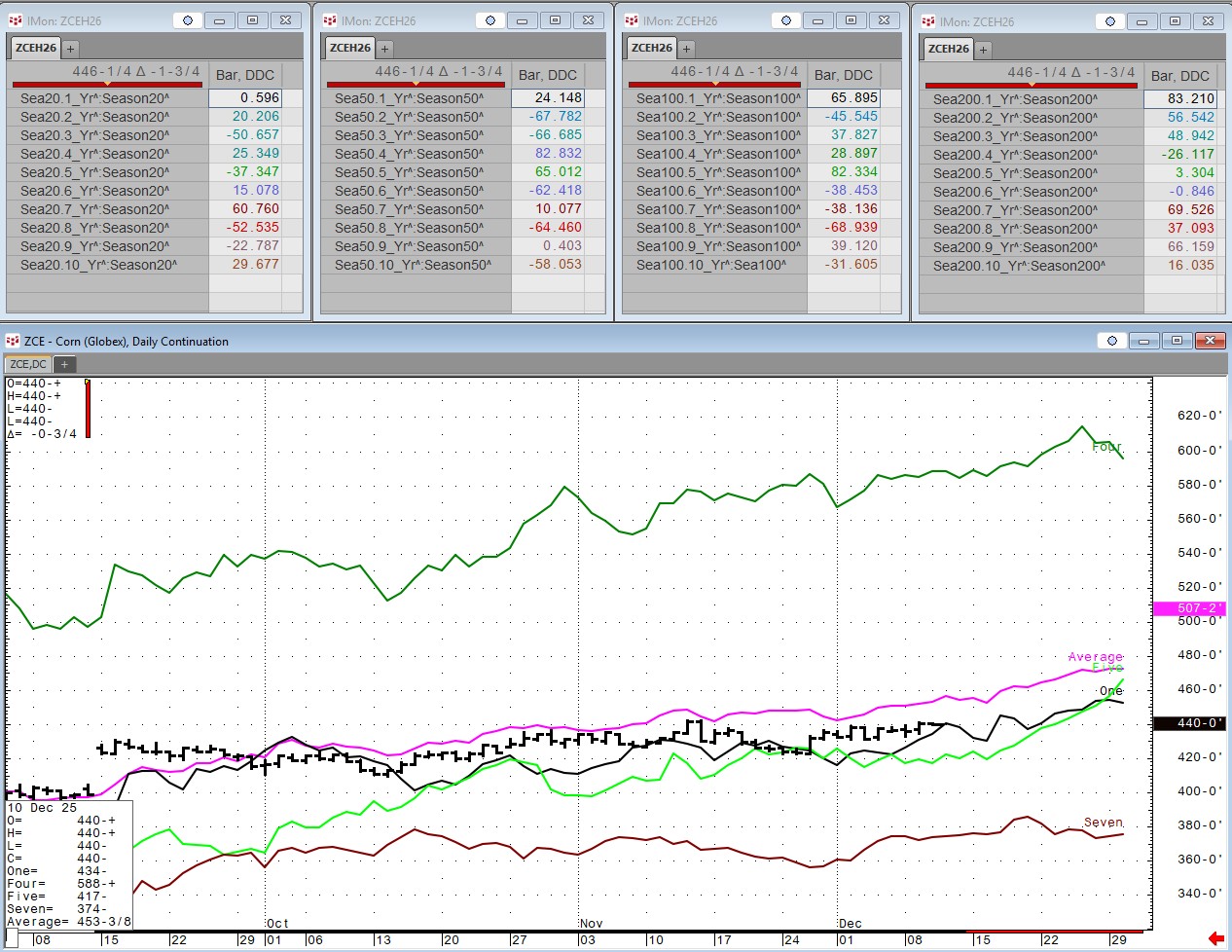Click the circle link button in Season200 window
The height and width of the screenshot is (952, 1232).
1110,21
